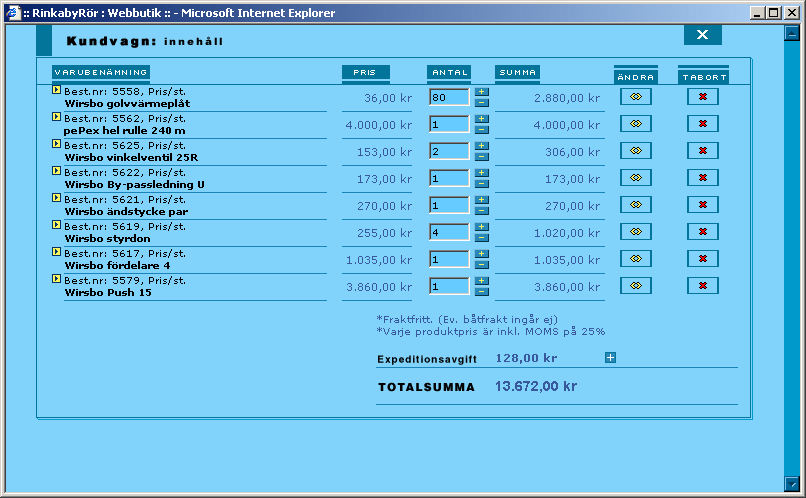This screenshot has height=498, width=806.
Task: Decrease quantity of Wirsbo Push 15
Action: (481, 292)
